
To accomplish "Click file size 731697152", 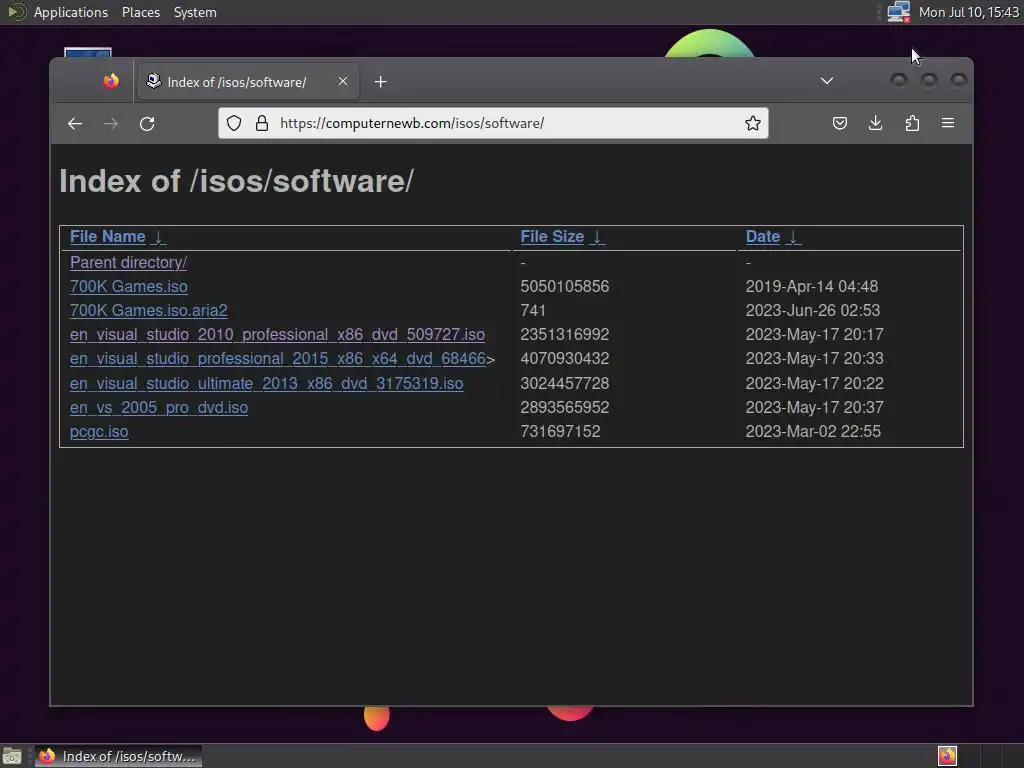I will click(x=560, y=432).
